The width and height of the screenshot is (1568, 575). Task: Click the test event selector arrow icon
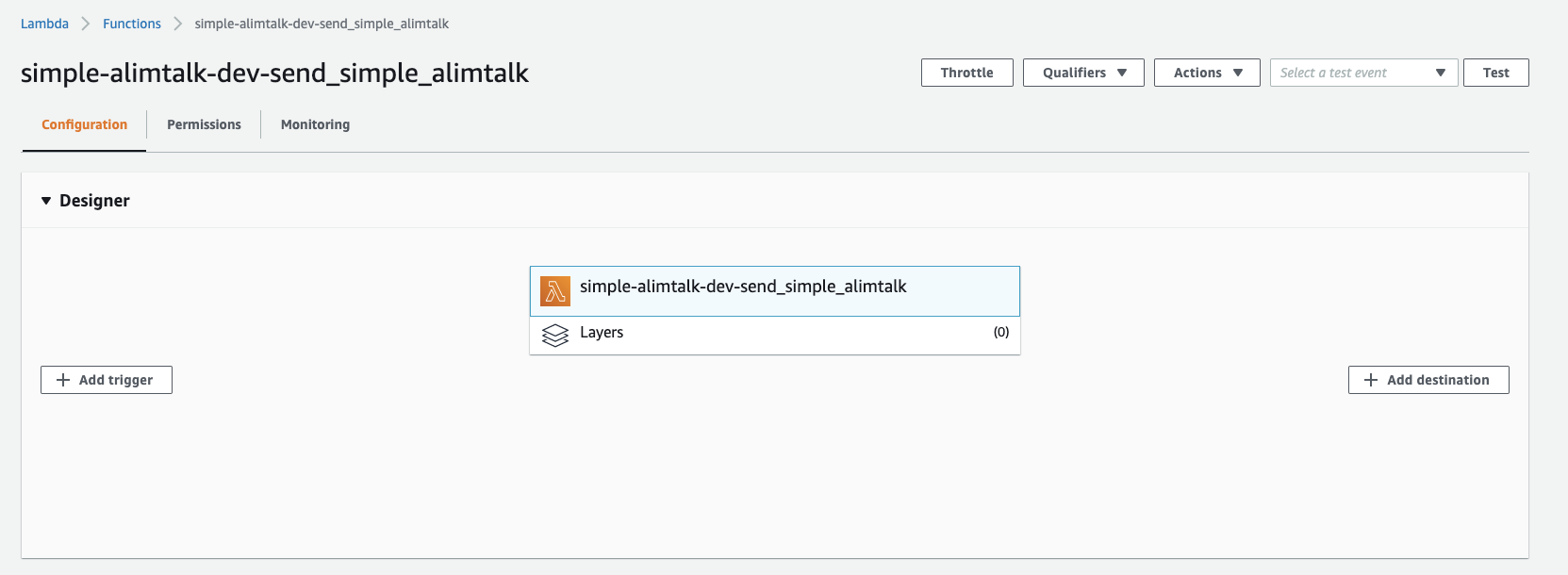pos(1440,72)
